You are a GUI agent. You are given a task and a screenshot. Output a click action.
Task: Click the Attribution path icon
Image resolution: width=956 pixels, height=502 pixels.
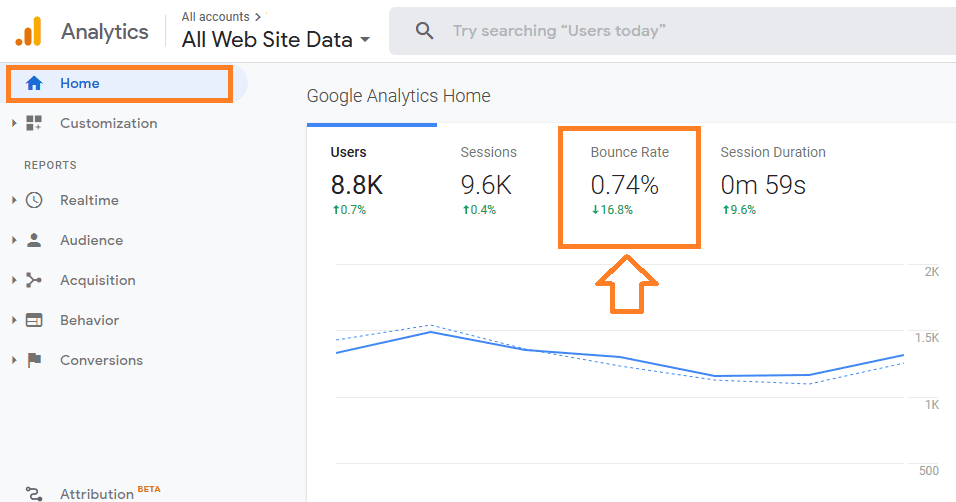(34, 493)
